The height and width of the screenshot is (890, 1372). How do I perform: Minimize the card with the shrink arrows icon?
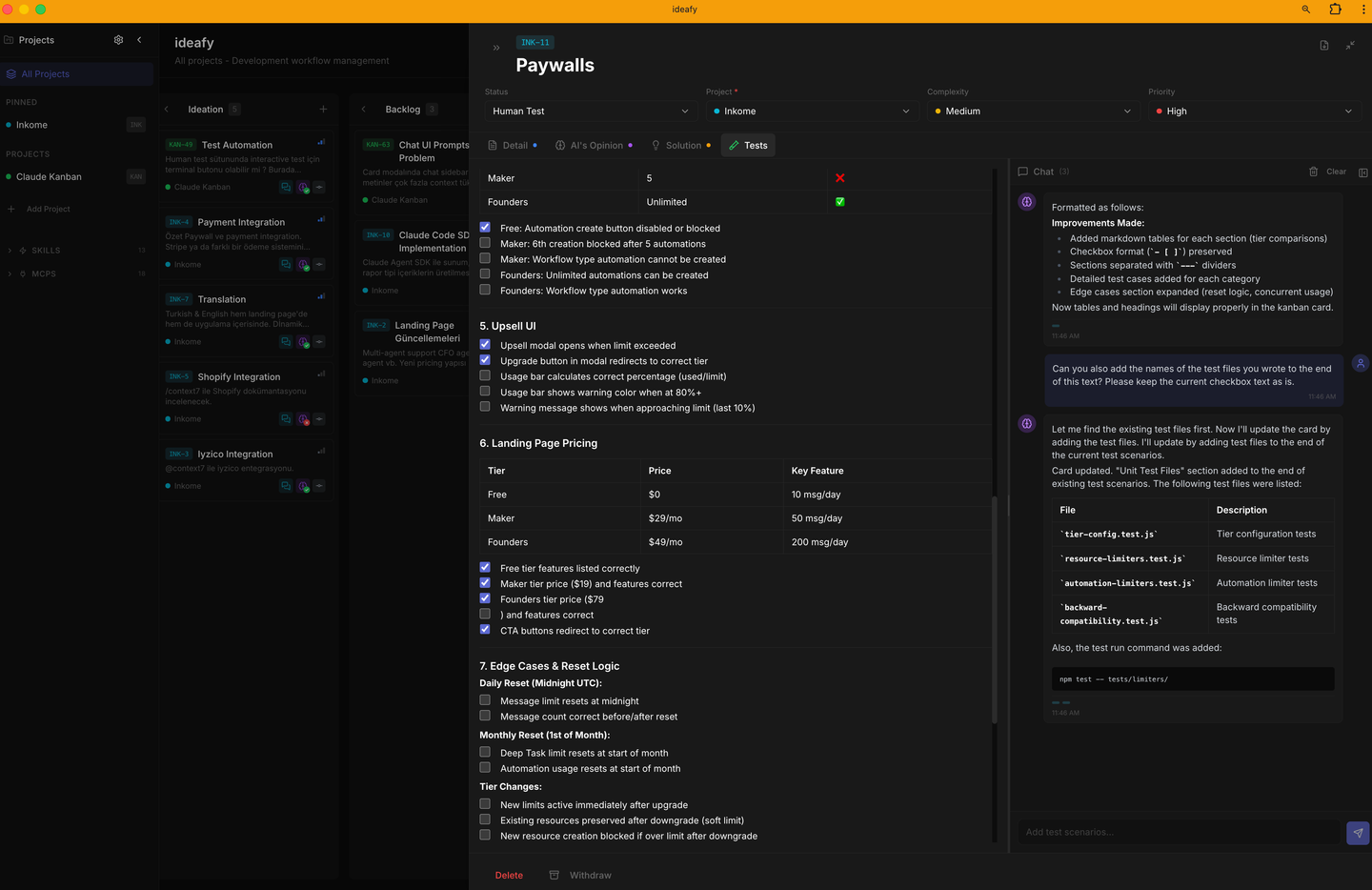click(1350, 46)
